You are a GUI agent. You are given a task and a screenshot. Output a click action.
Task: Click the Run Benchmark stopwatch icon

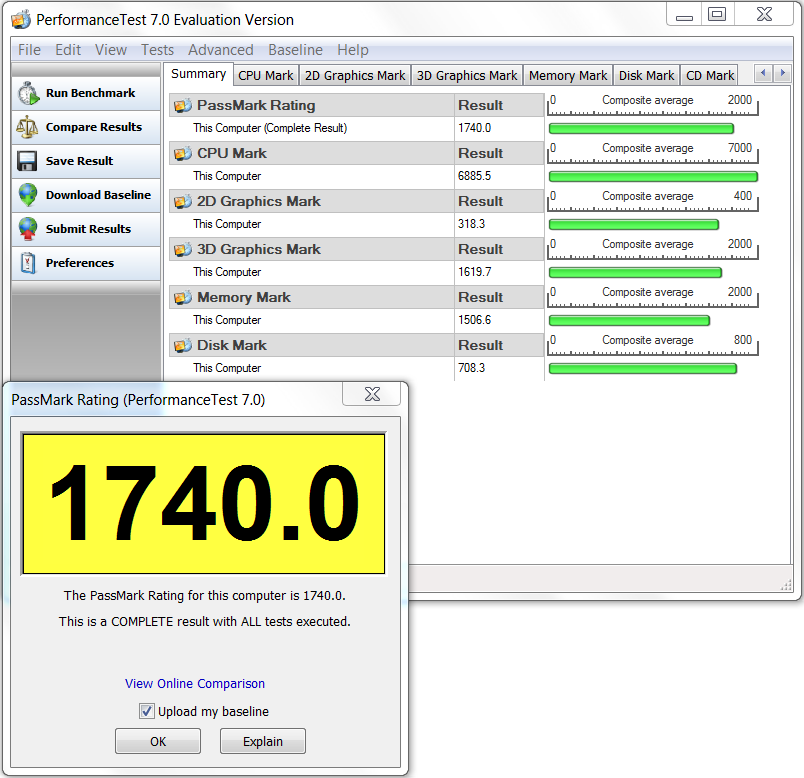click(28, 93)
